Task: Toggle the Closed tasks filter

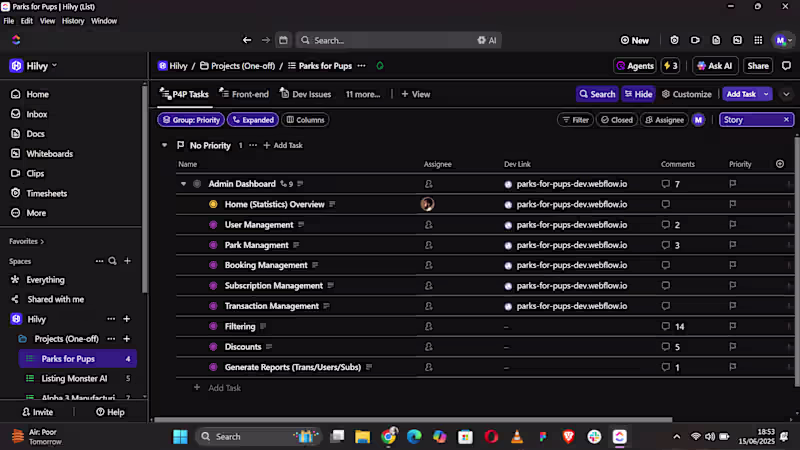Action: point(616,120)
